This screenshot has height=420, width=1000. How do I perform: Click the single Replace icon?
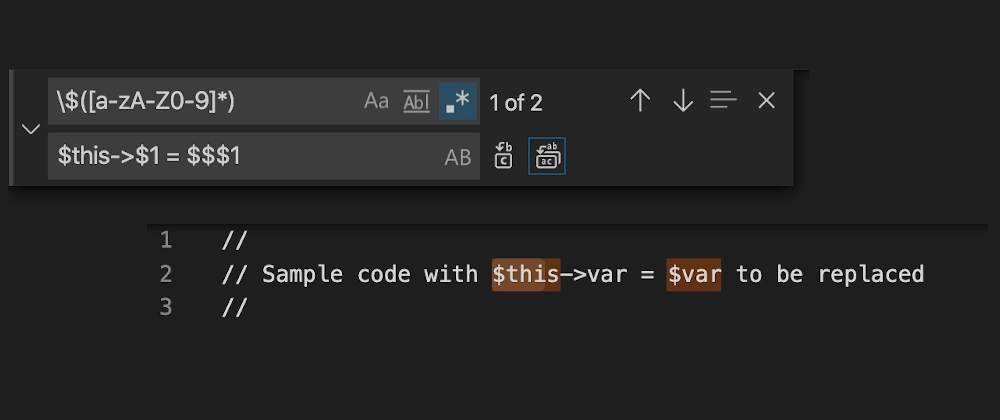(503, 156)
